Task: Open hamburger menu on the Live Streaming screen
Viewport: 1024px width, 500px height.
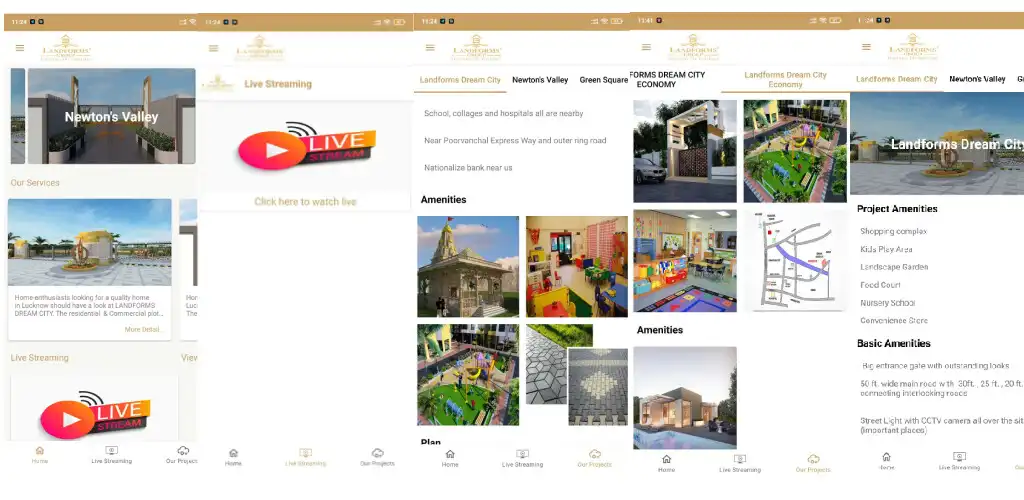Action: click(214, 48)
